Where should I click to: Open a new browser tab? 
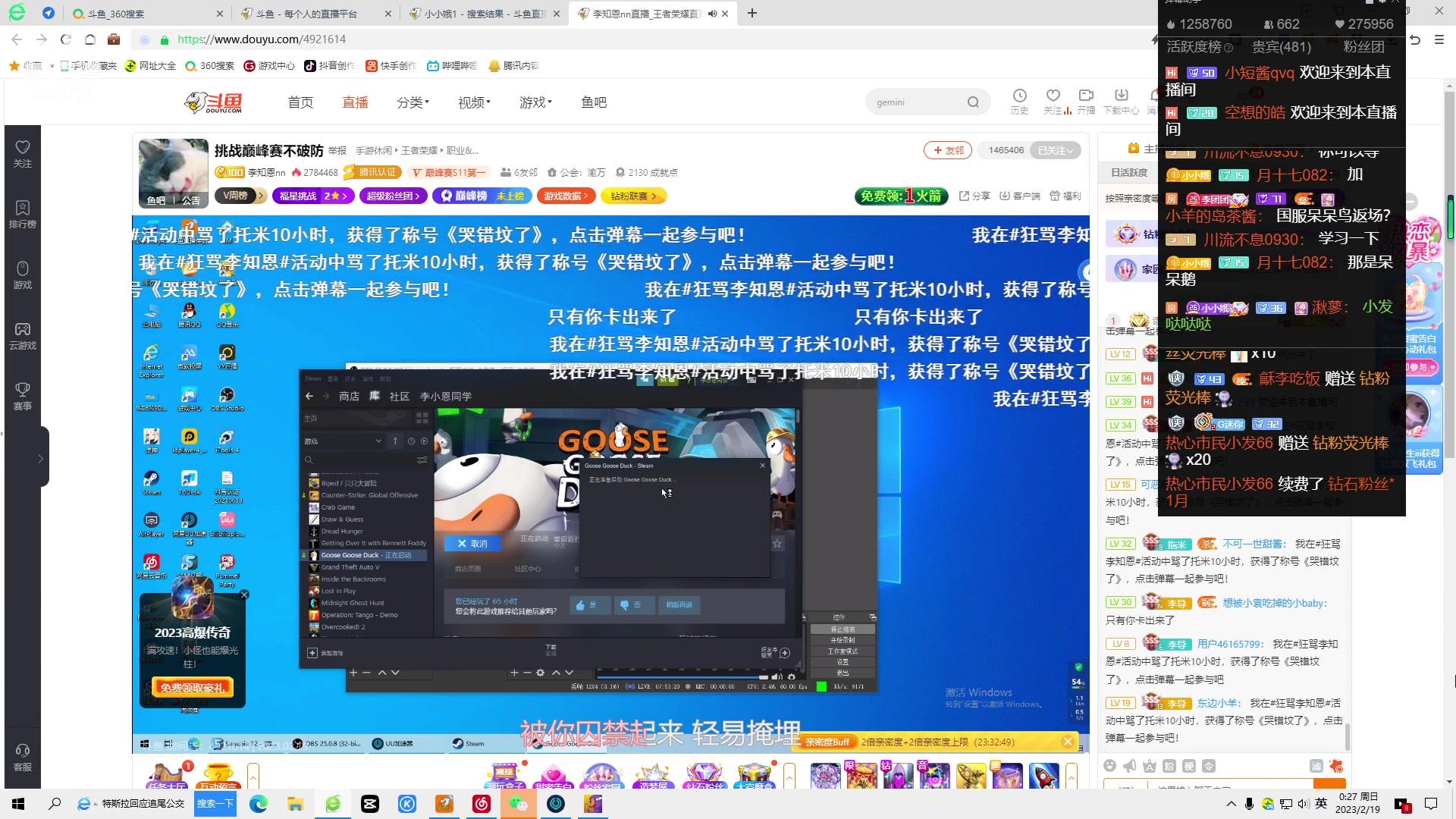(x=752, y=13)
